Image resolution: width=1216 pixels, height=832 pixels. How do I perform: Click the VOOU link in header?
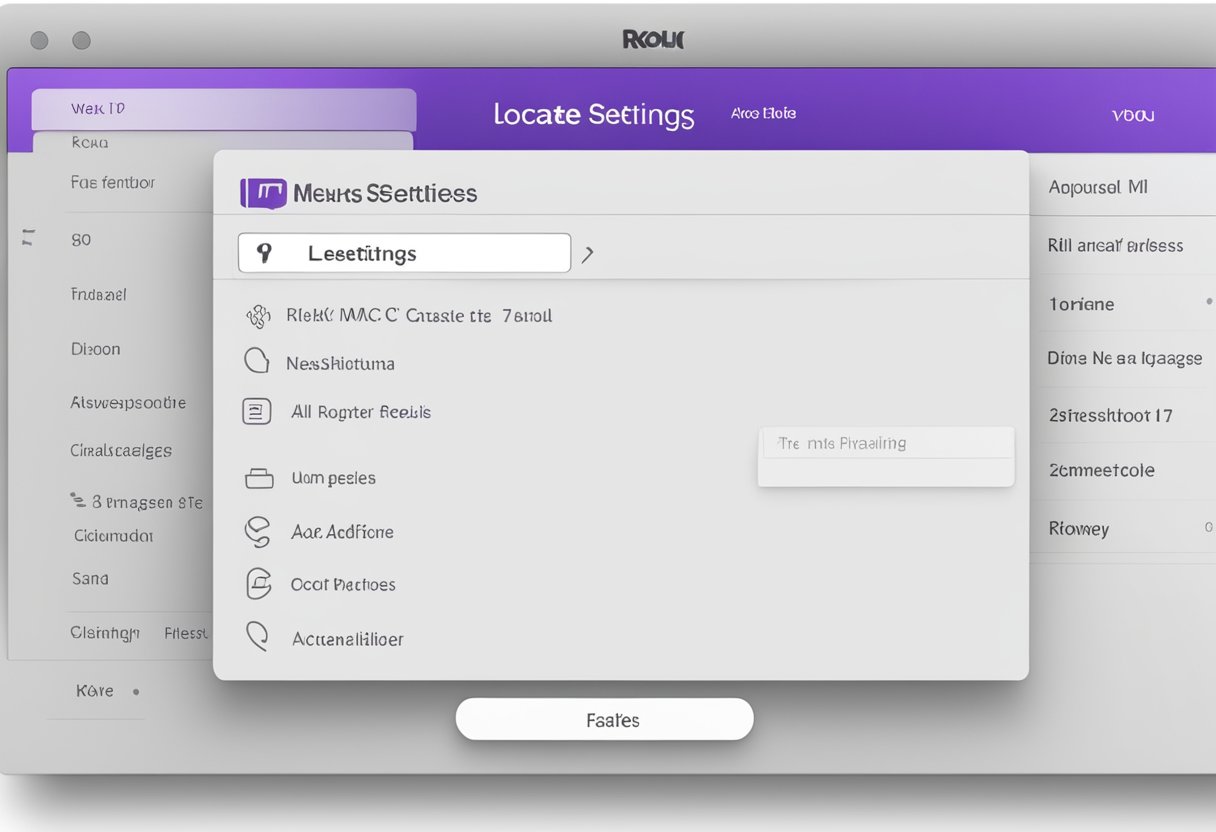pos(1132,115)
